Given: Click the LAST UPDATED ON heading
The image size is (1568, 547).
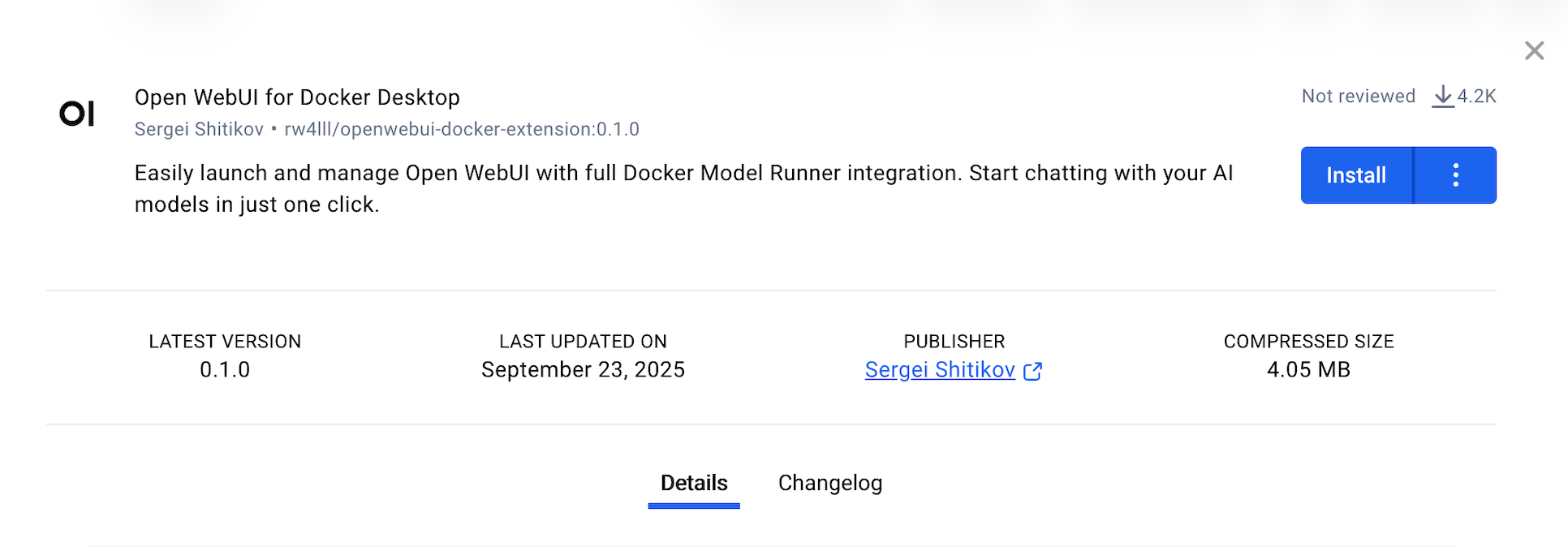Looking at the screenshot, I should pos(583,342).
